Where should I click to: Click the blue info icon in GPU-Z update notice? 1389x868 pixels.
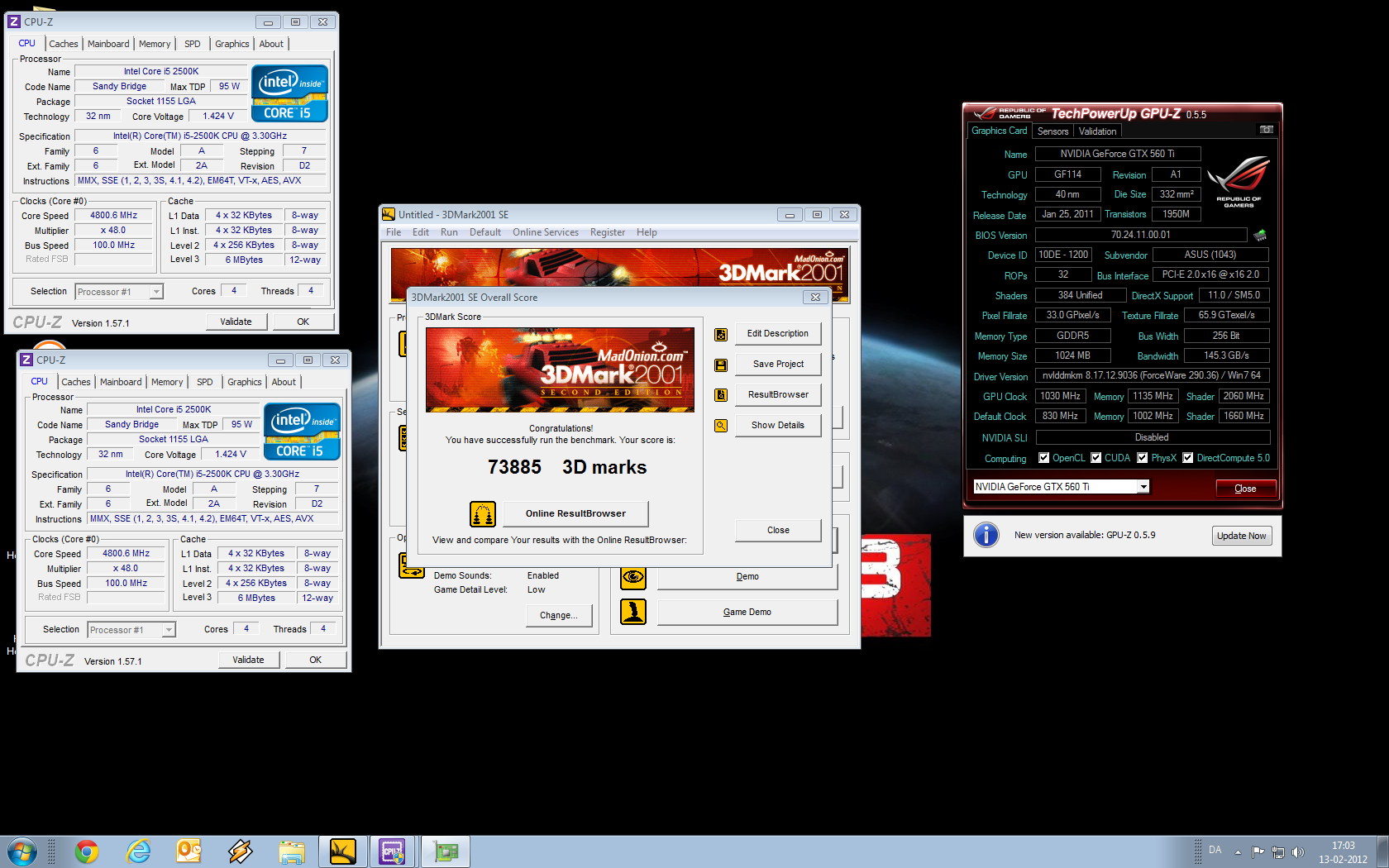986,535
